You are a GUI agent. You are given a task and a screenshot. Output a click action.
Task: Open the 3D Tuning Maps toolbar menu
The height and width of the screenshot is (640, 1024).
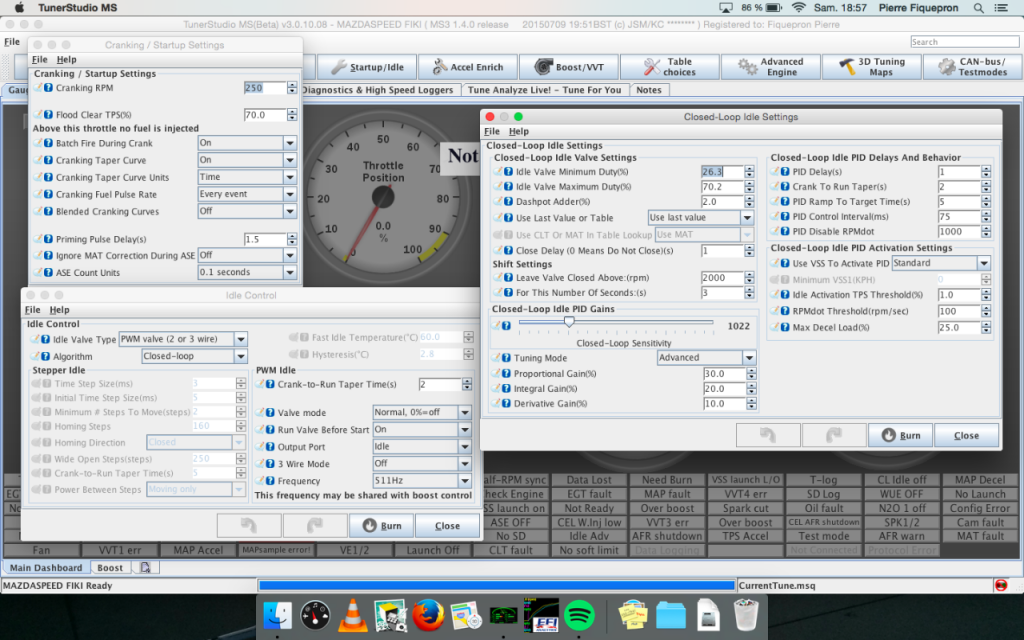(872, 67)
